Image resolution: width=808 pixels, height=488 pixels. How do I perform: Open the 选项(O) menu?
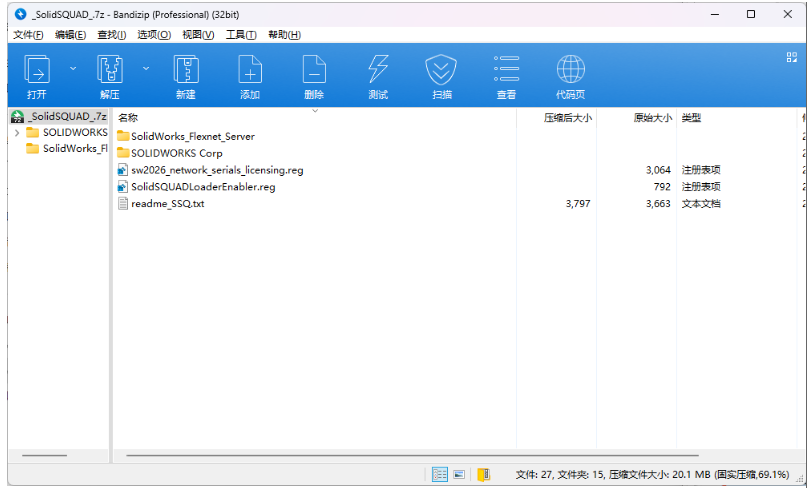pyautogui.click(x=154, y=35)
